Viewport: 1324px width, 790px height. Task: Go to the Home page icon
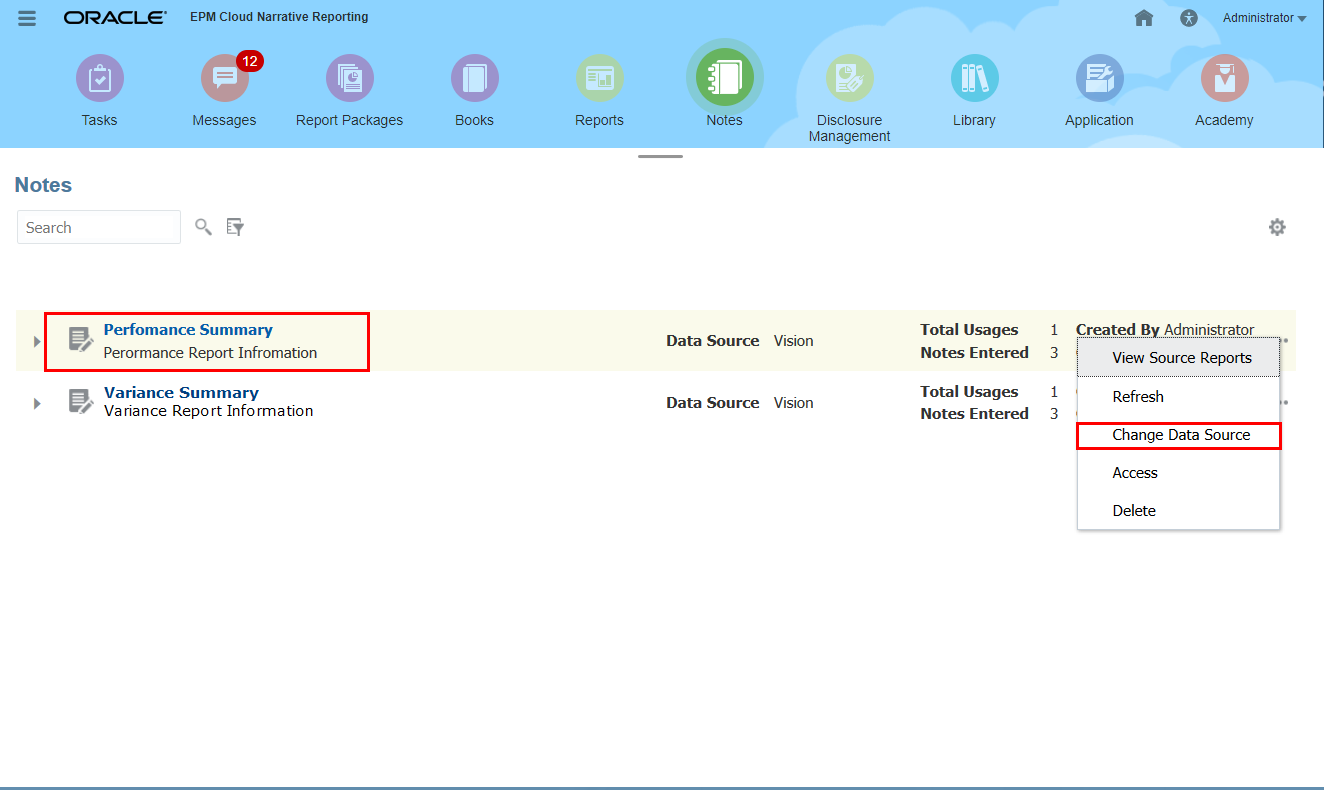tap(1144, 18)
